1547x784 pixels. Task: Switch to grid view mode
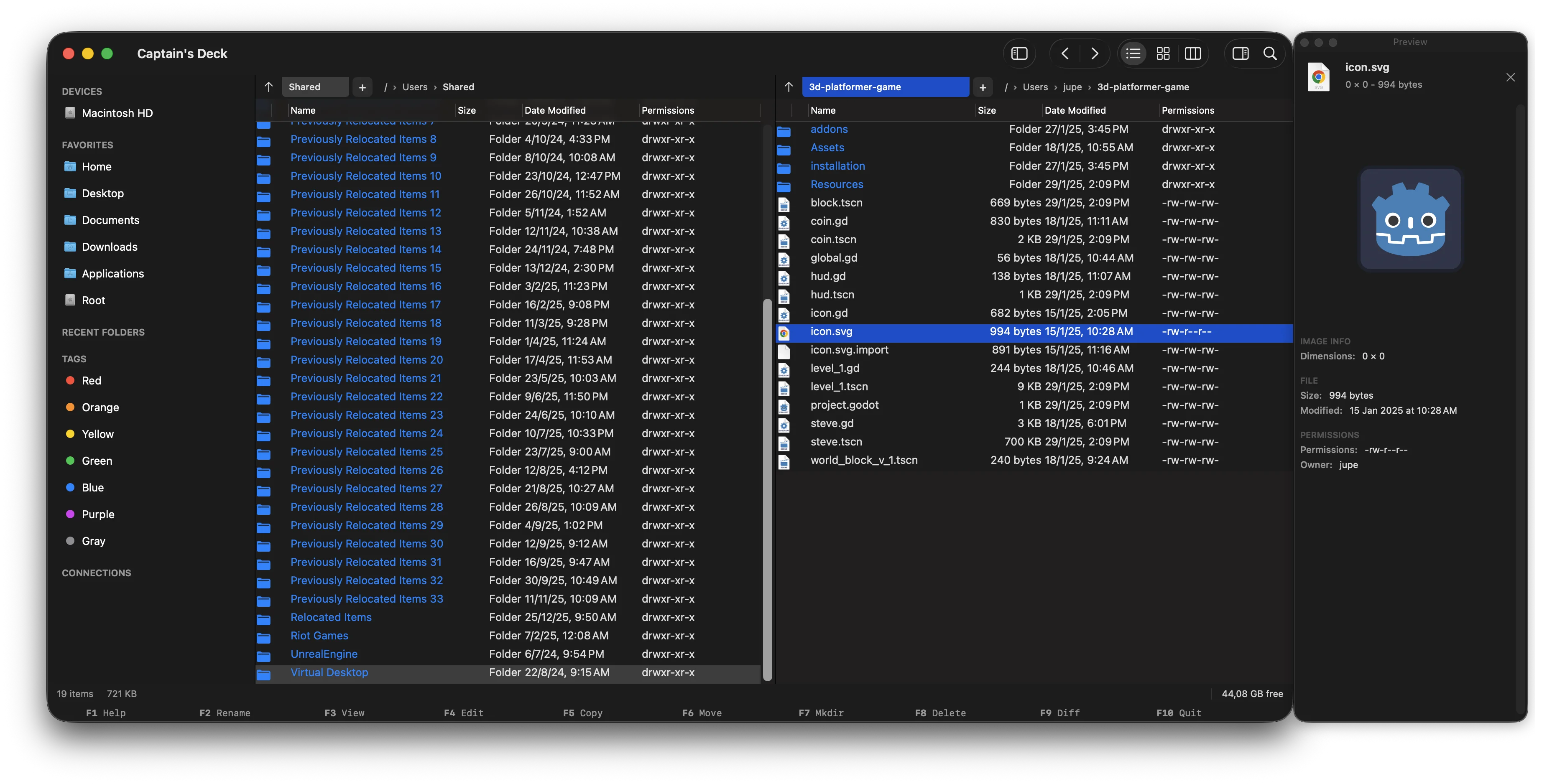pos(1163,53)
